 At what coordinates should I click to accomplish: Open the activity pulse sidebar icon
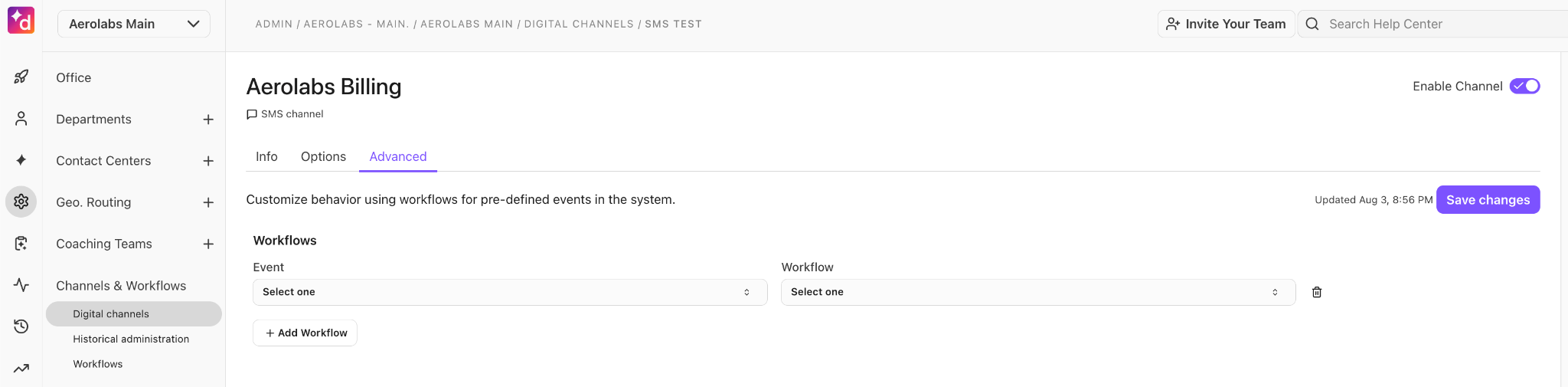21,285
